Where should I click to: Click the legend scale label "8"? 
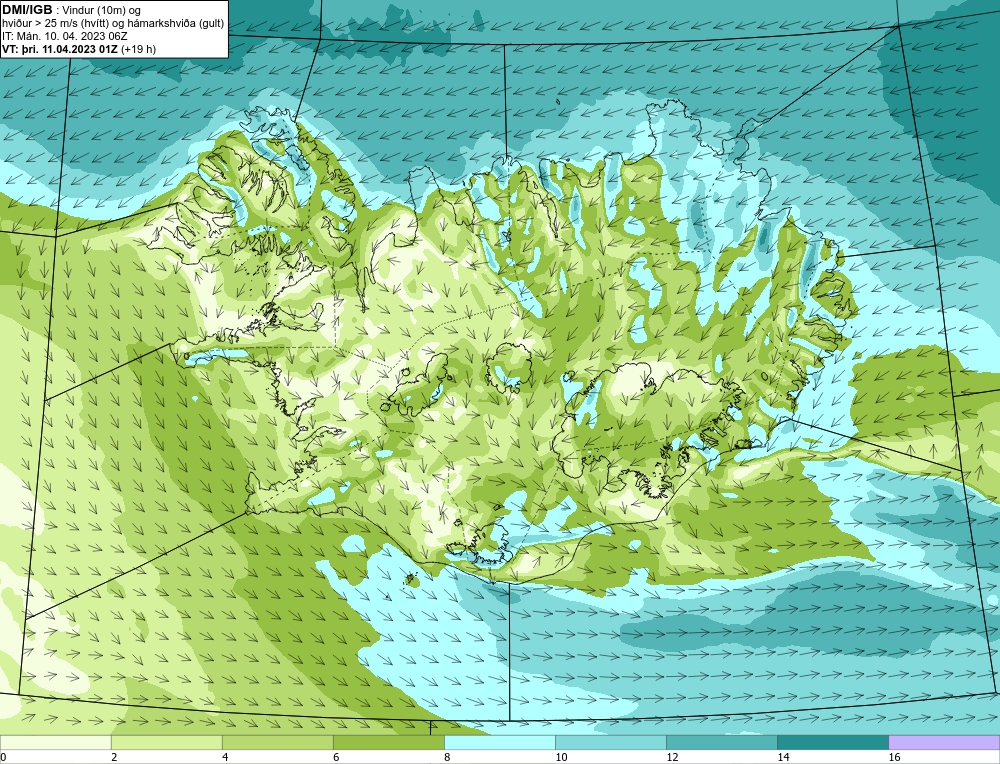click(x=446, y=758)
